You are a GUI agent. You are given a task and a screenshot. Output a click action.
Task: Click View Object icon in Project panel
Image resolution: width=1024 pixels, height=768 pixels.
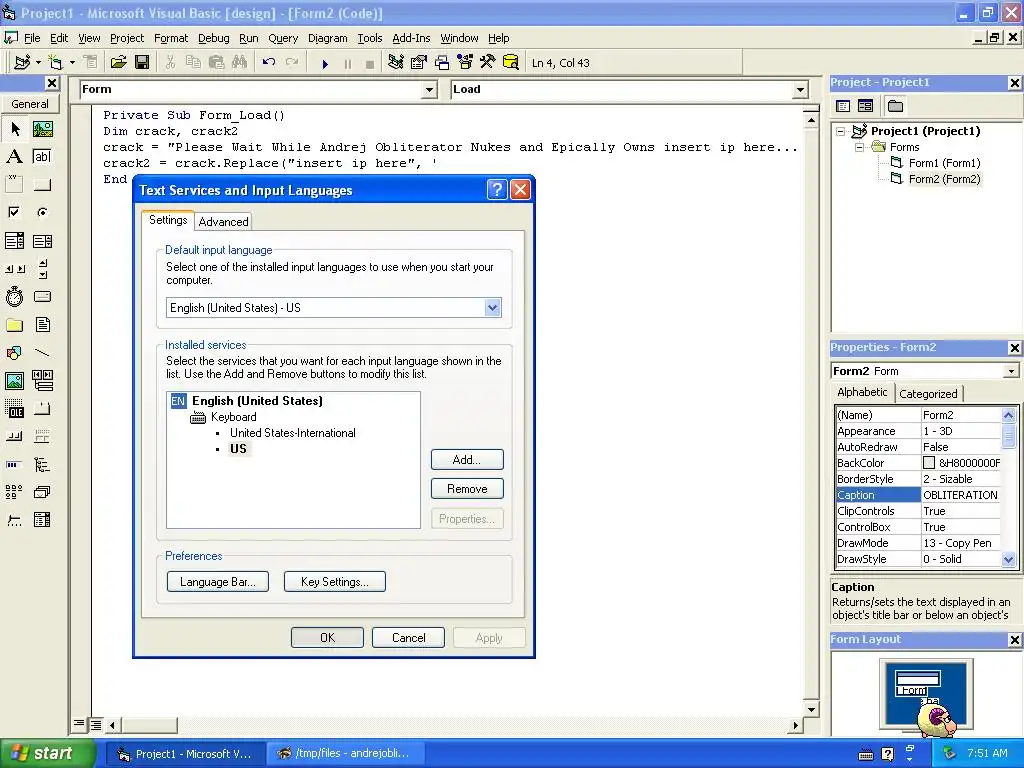point(865,106)
